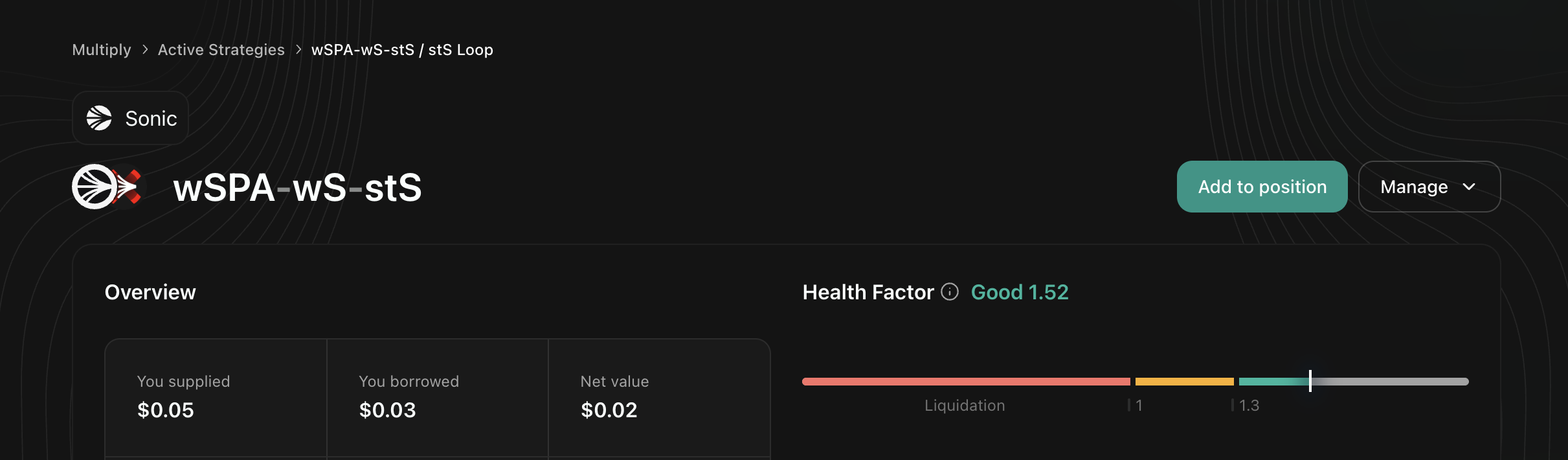
Task: Go to Multiply breadcrumb link
Action: coord(102,50)
